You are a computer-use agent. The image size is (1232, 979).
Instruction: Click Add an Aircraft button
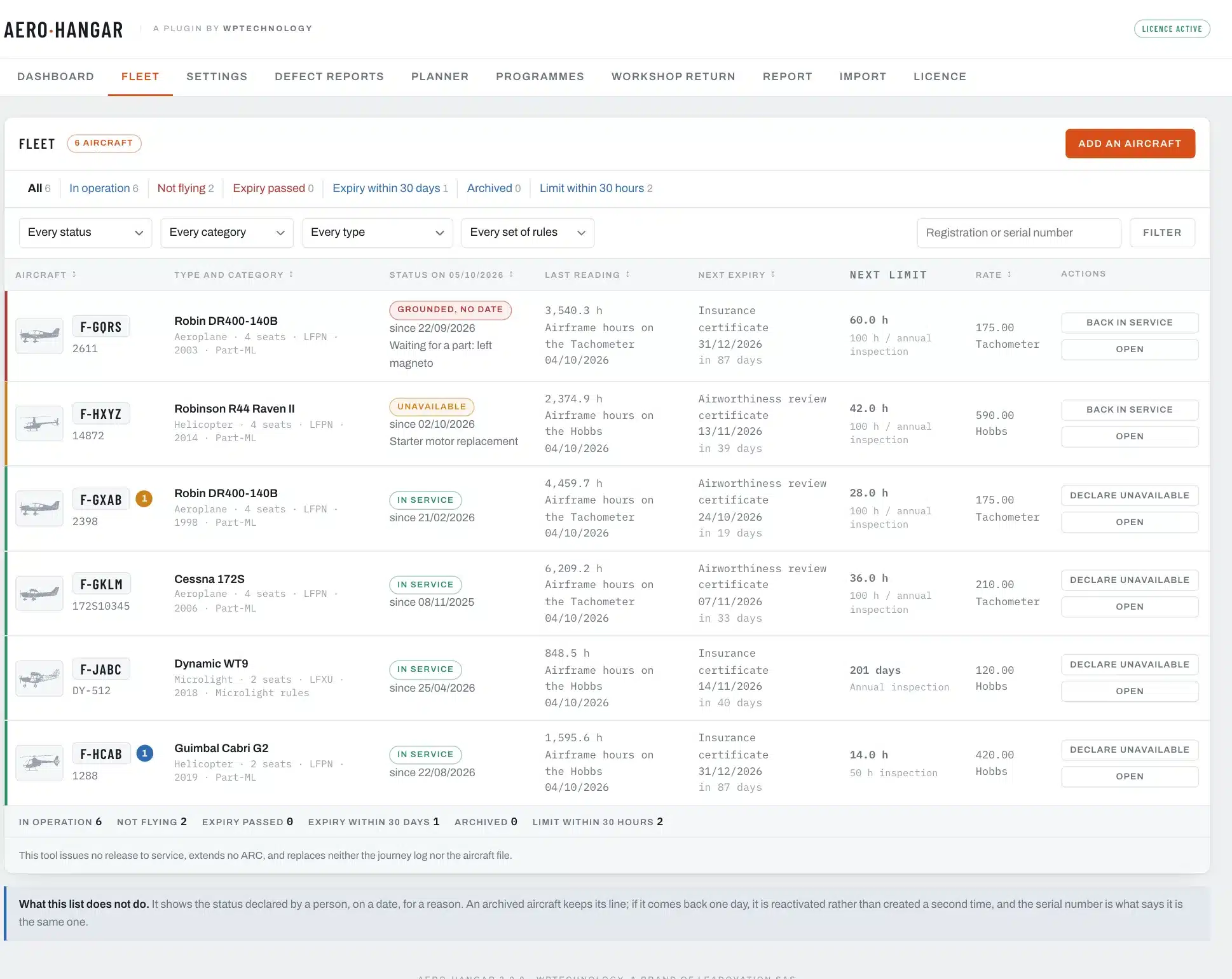[1130, 144]
